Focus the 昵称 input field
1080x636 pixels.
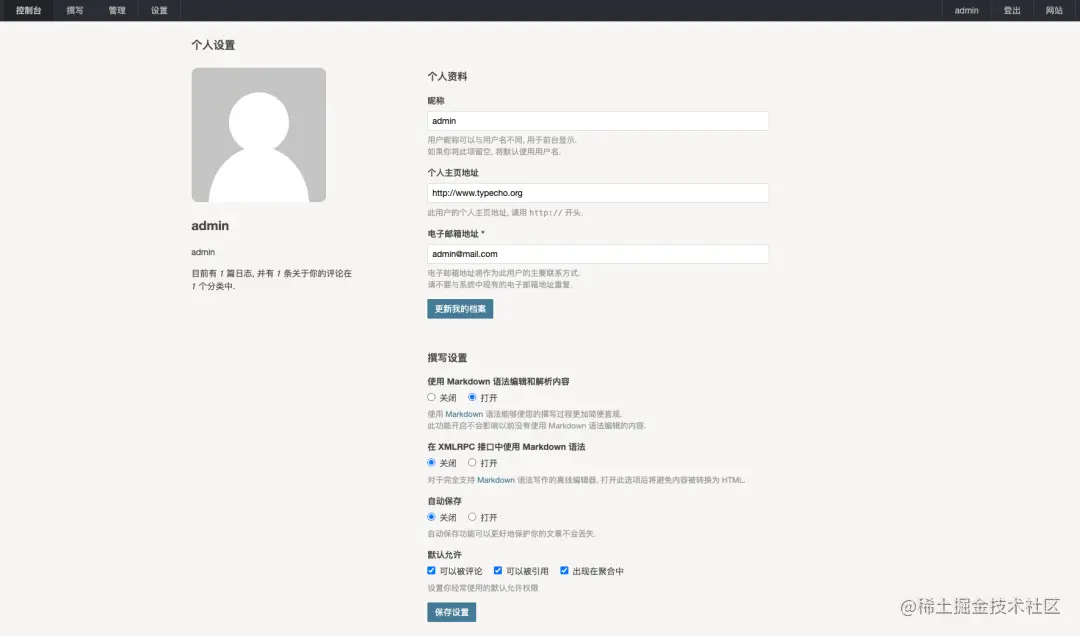coord(598,121)
